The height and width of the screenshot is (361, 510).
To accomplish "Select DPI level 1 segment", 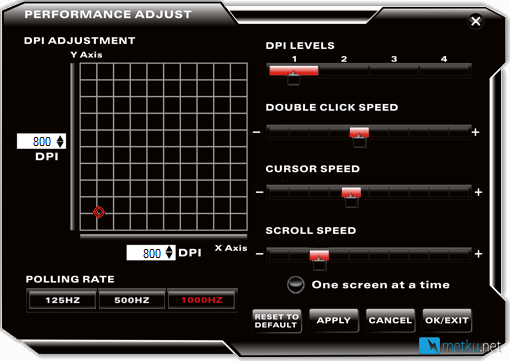I will [x=294, y=70].
